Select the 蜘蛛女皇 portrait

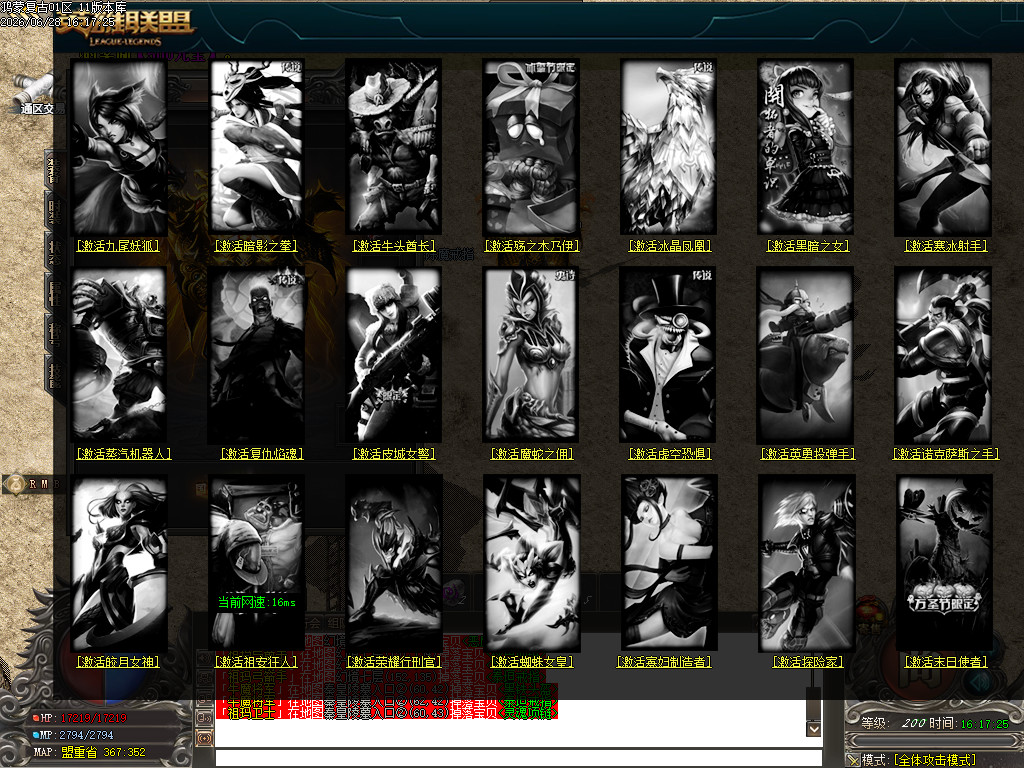click(x=532, y=563)
